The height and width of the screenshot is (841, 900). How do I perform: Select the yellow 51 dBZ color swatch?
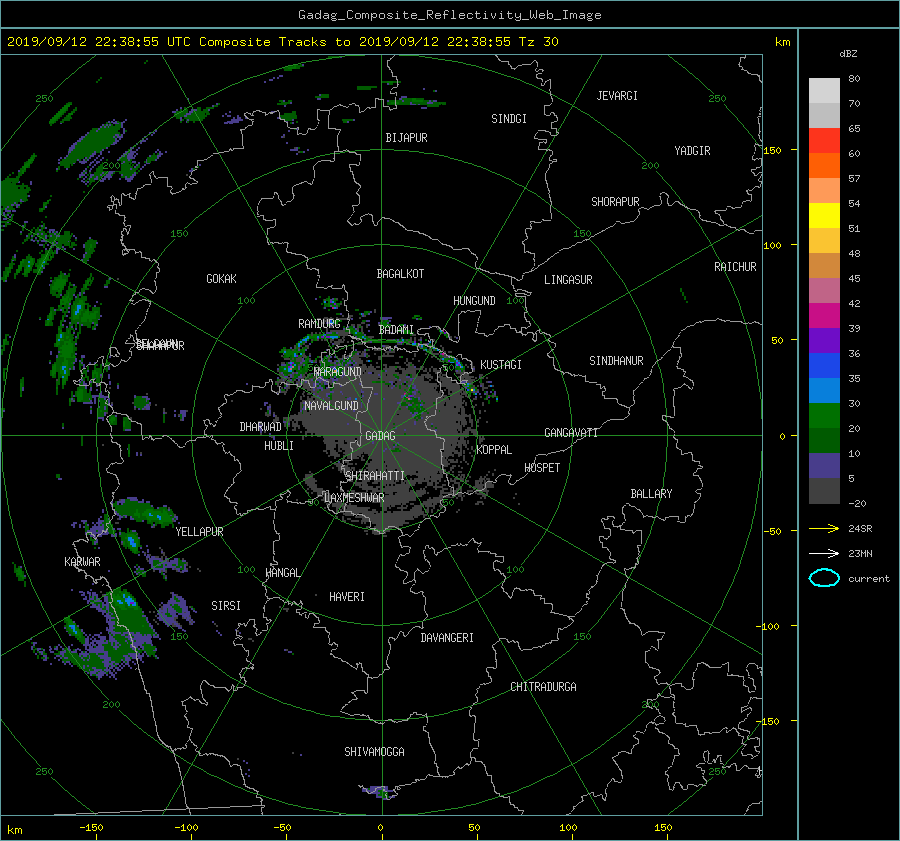coord(824,215)
